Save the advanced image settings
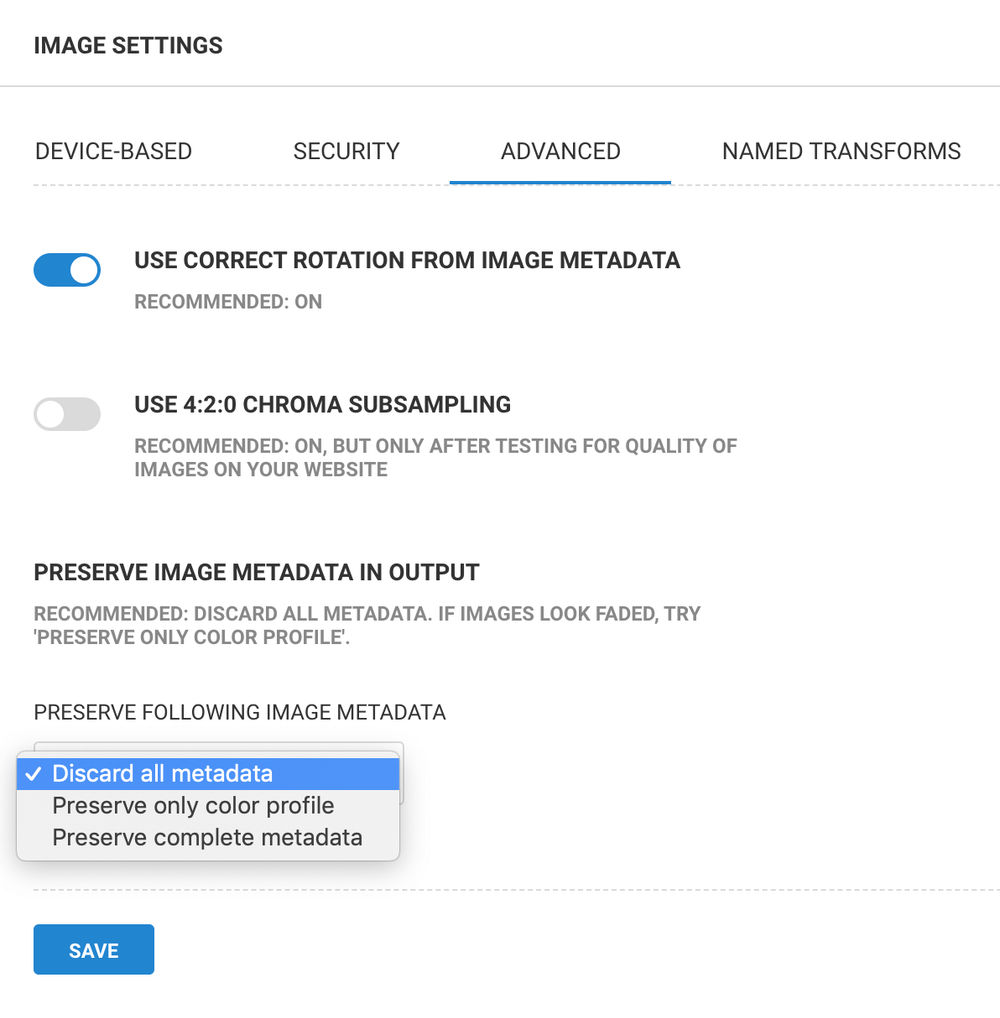The height and width of the screenshot is (1018, 1000). pyautogui.click(x=93, y=949)
